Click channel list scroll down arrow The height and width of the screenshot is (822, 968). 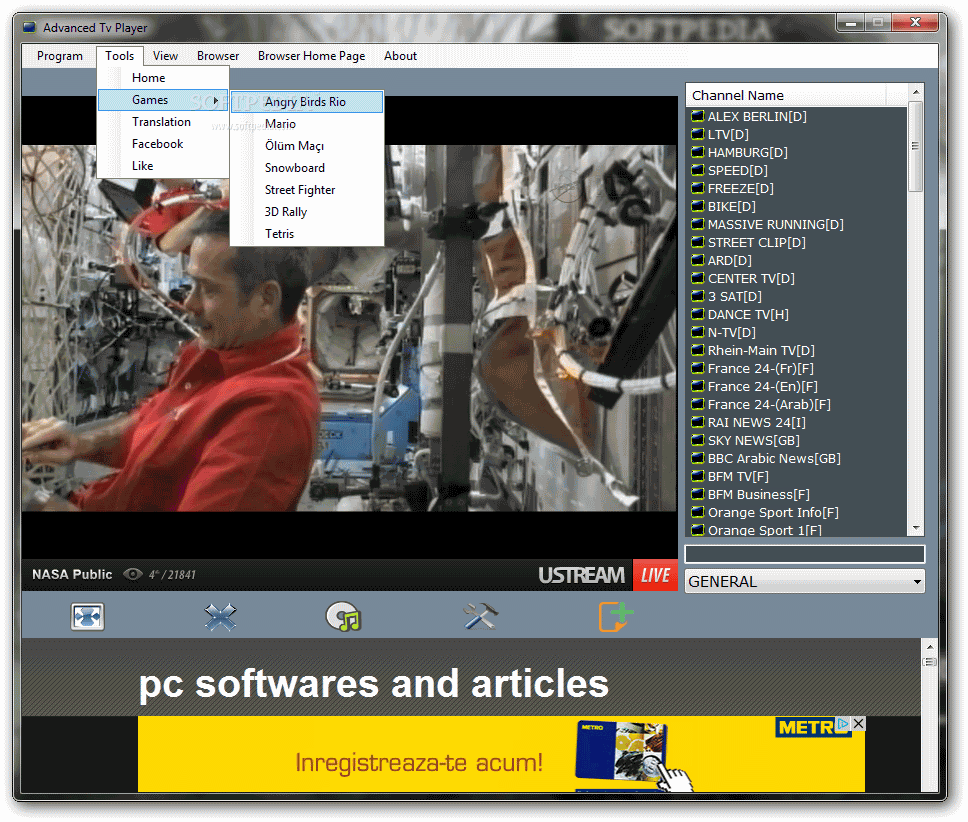click(916, 528)
